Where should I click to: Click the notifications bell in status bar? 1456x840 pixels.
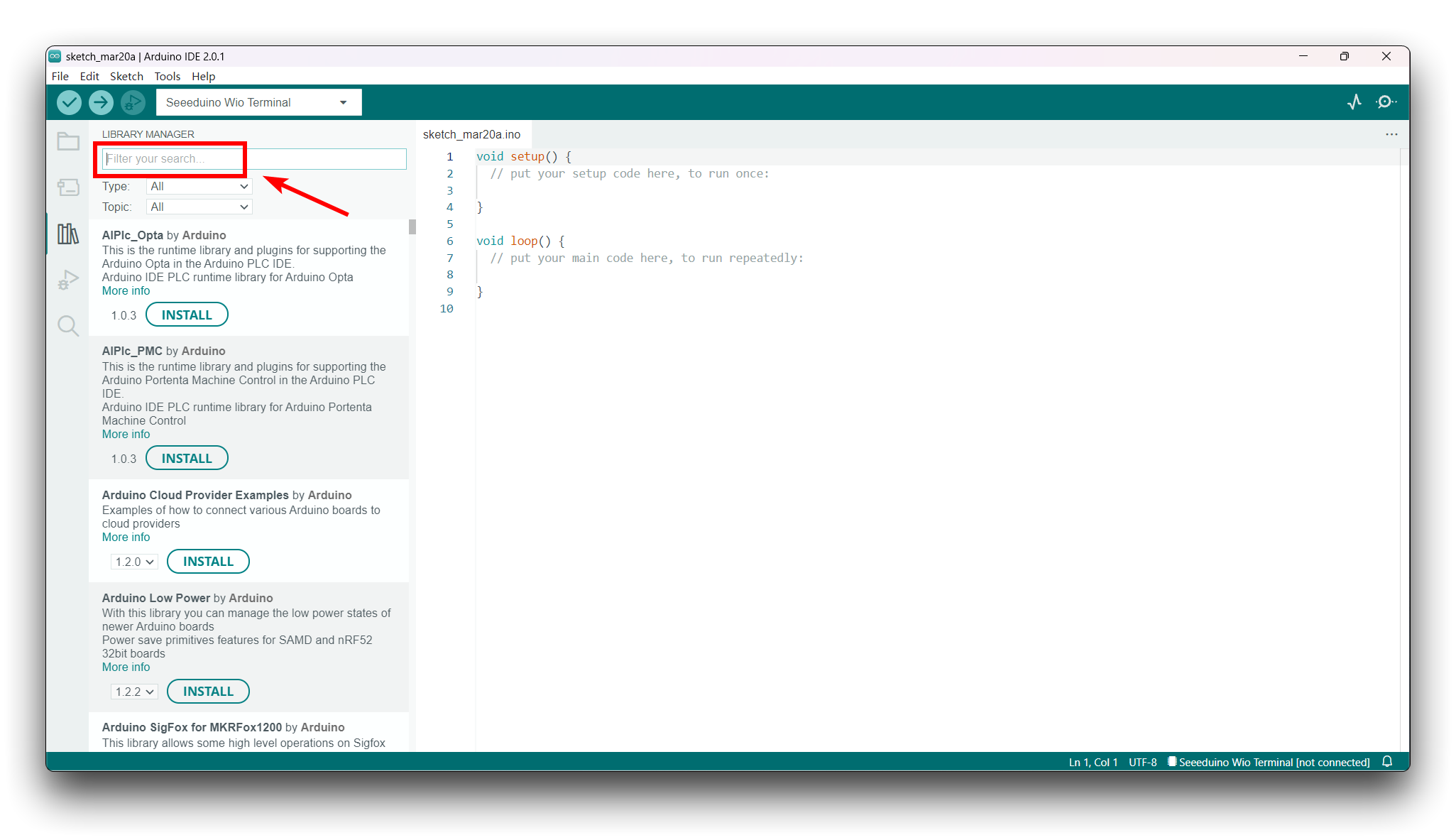1387,762
